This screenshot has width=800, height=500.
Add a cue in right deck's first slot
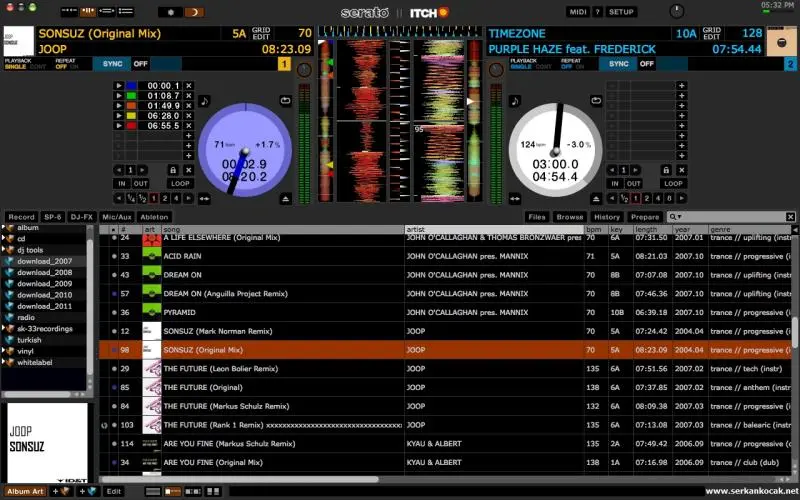(682, 86)
